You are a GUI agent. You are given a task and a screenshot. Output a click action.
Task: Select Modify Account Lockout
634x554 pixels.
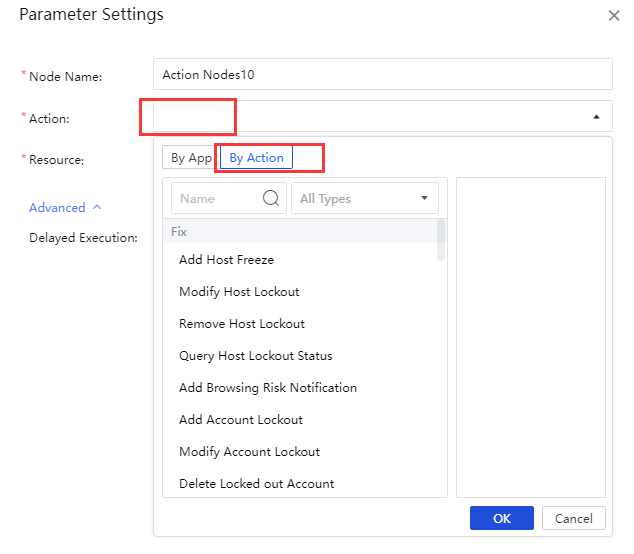[249, 452]
